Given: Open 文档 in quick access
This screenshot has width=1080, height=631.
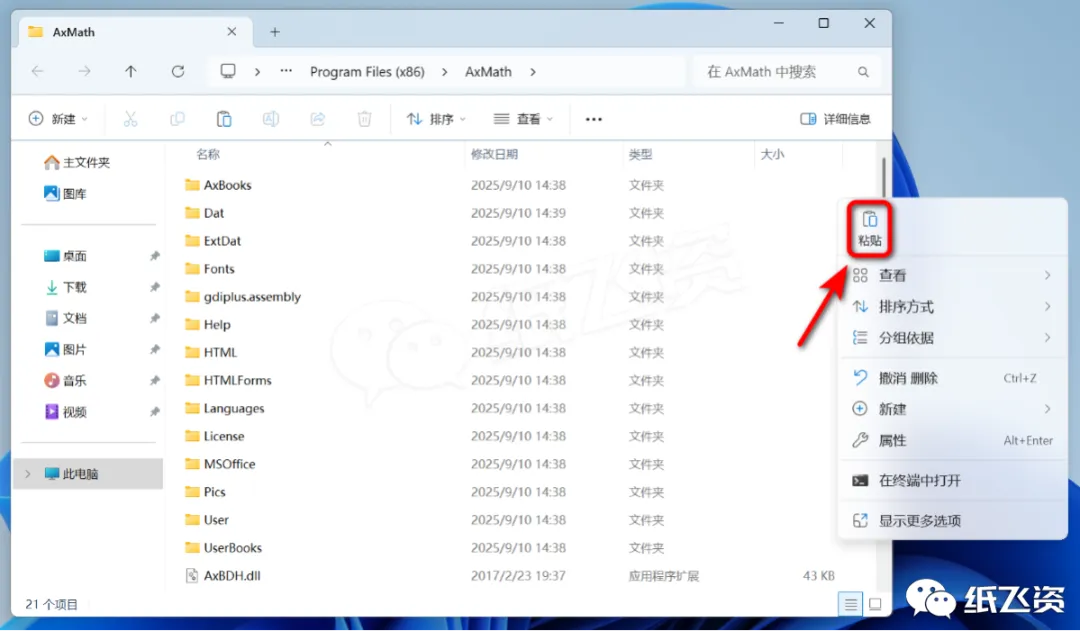Looking at the screenshot, I should pyautogui.click(x=65, y=318).
